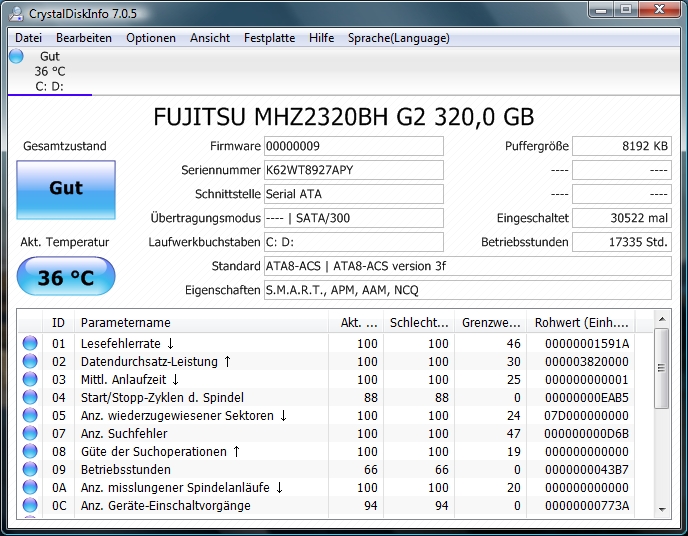Screen dimensions: 688x536
Task: Click the Laufwerkbuchstaben field C: D:
Action: [x=354, y=242]
